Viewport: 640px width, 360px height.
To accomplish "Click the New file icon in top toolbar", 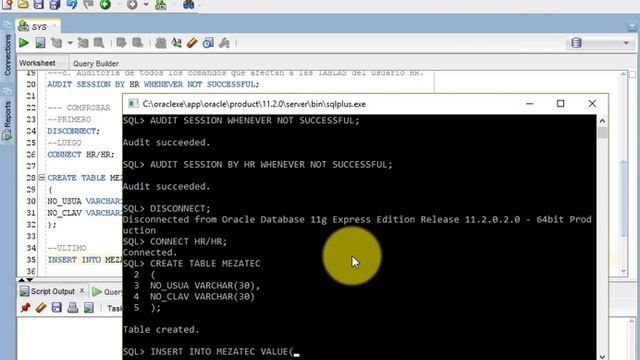I will [7, 4].
